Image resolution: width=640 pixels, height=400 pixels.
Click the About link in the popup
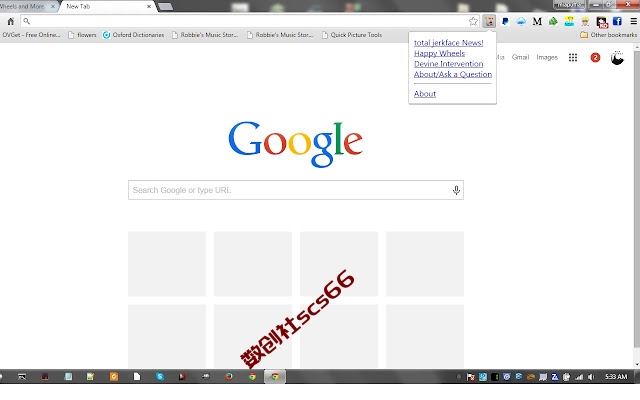pyautogui.click(x=425, y=94)
